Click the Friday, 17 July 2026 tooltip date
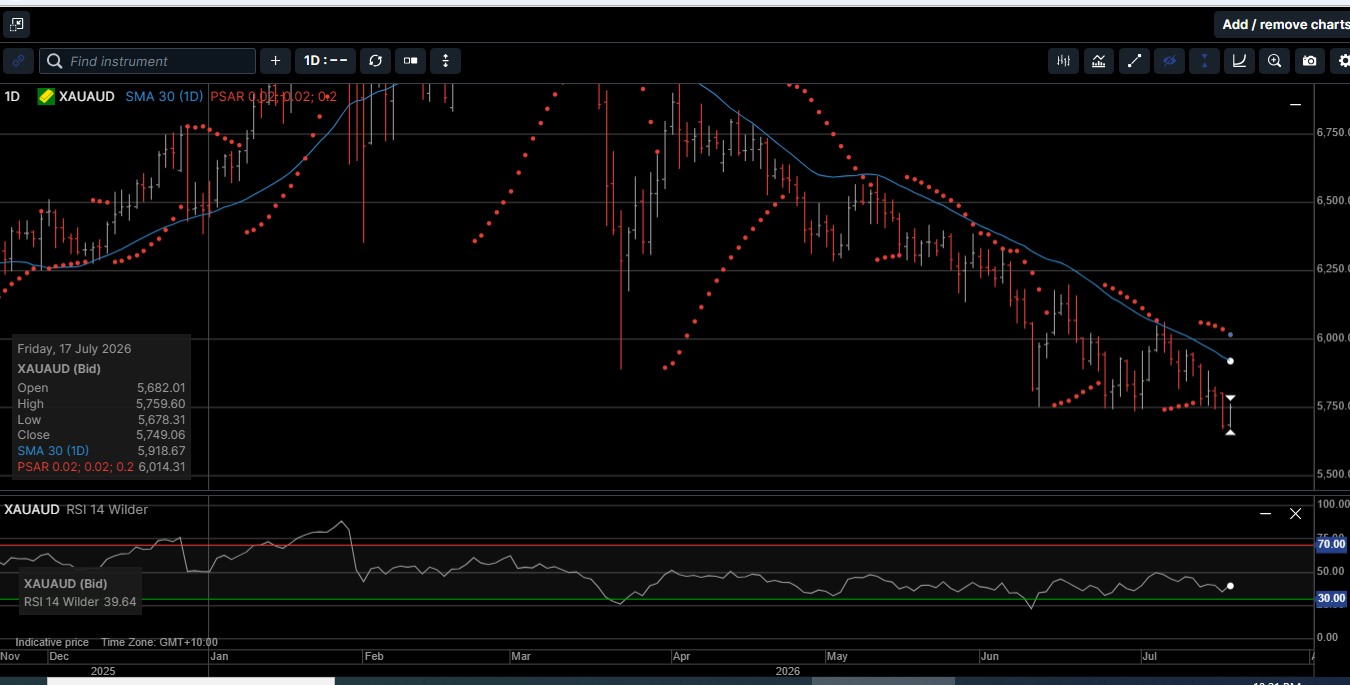 point(74,349)
